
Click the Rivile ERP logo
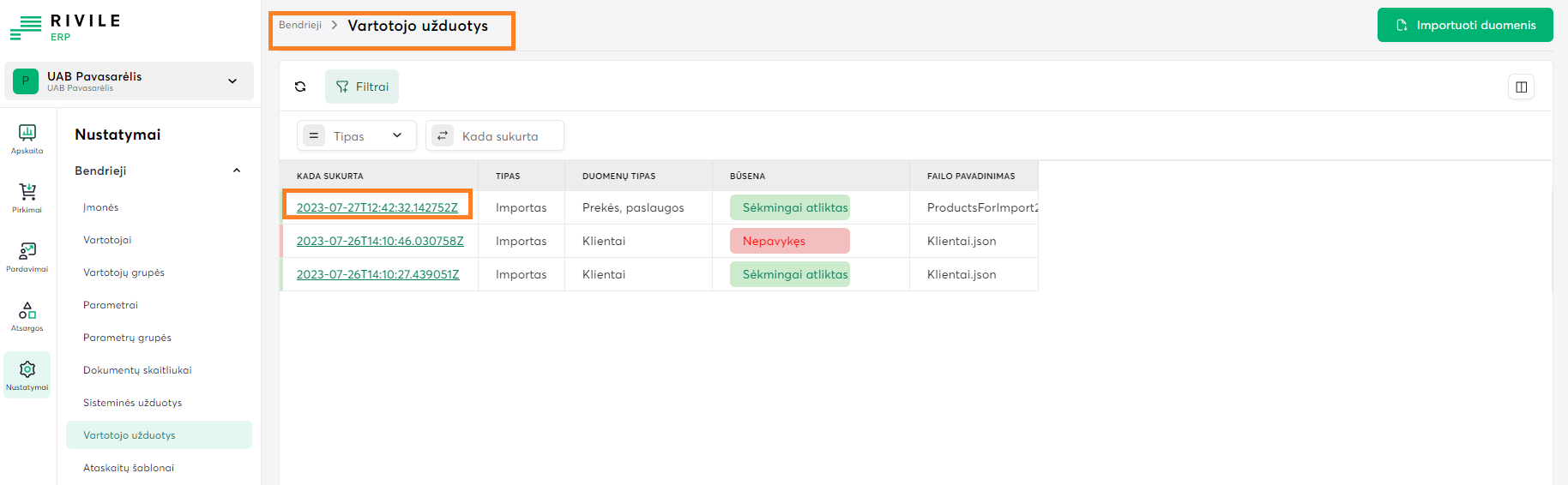click(65, 27)
